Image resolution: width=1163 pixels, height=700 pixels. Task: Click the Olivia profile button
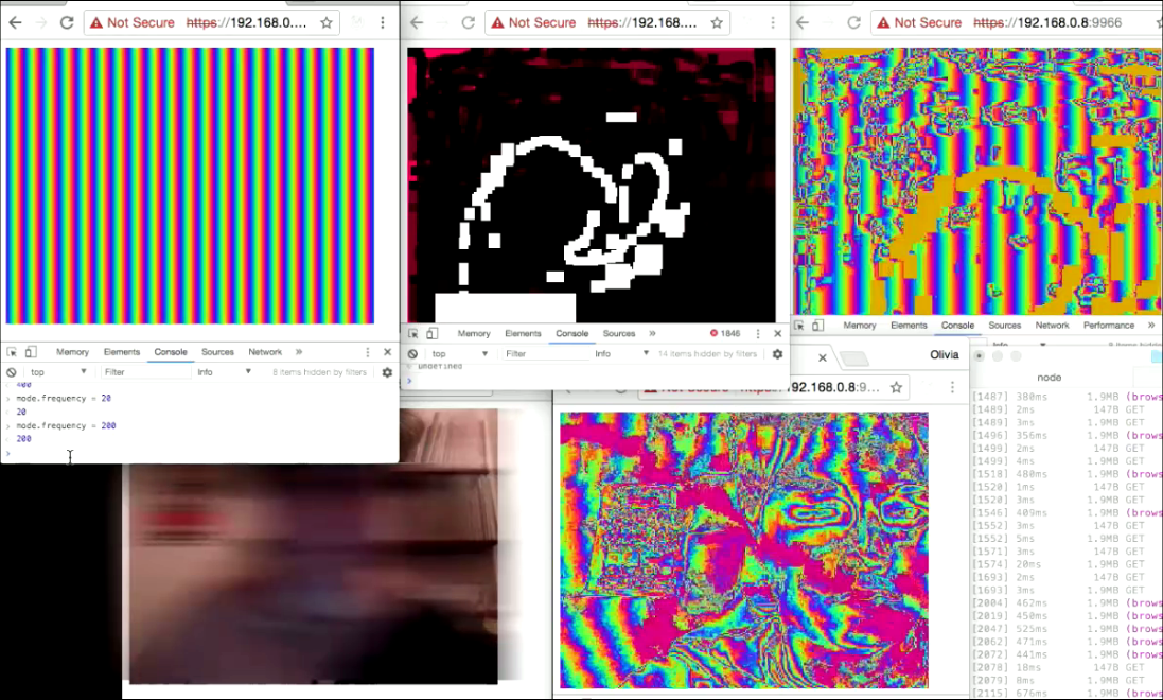[x=944, y=355]
